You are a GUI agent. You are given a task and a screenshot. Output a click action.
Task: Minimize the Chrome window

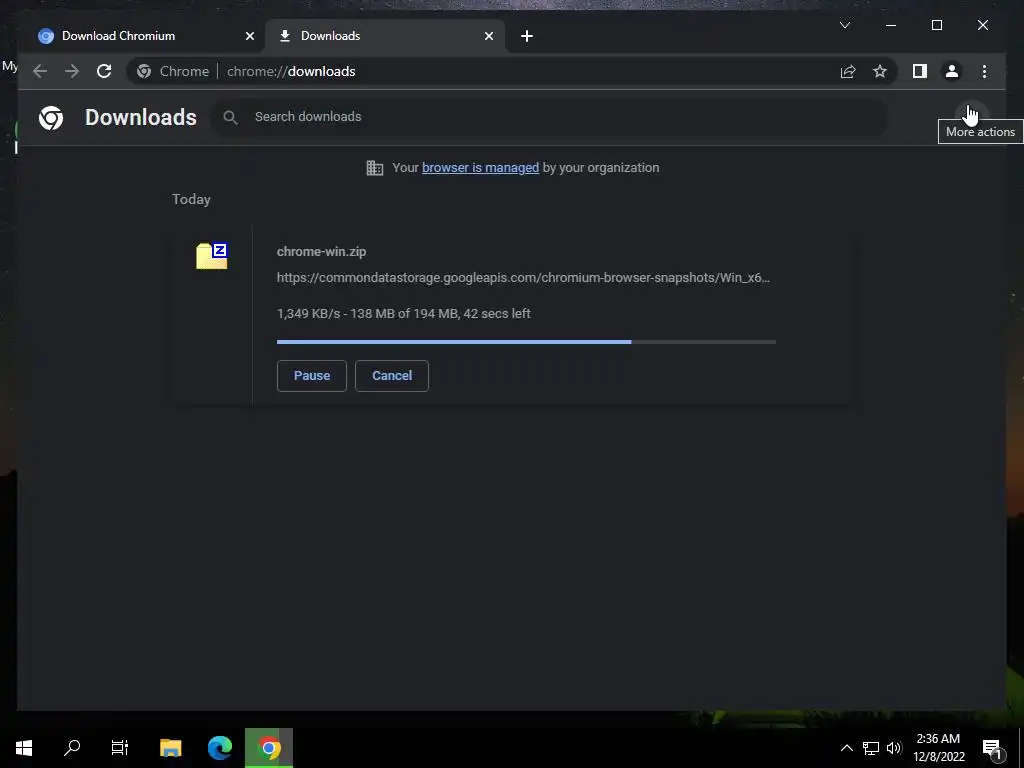[891, 25]
